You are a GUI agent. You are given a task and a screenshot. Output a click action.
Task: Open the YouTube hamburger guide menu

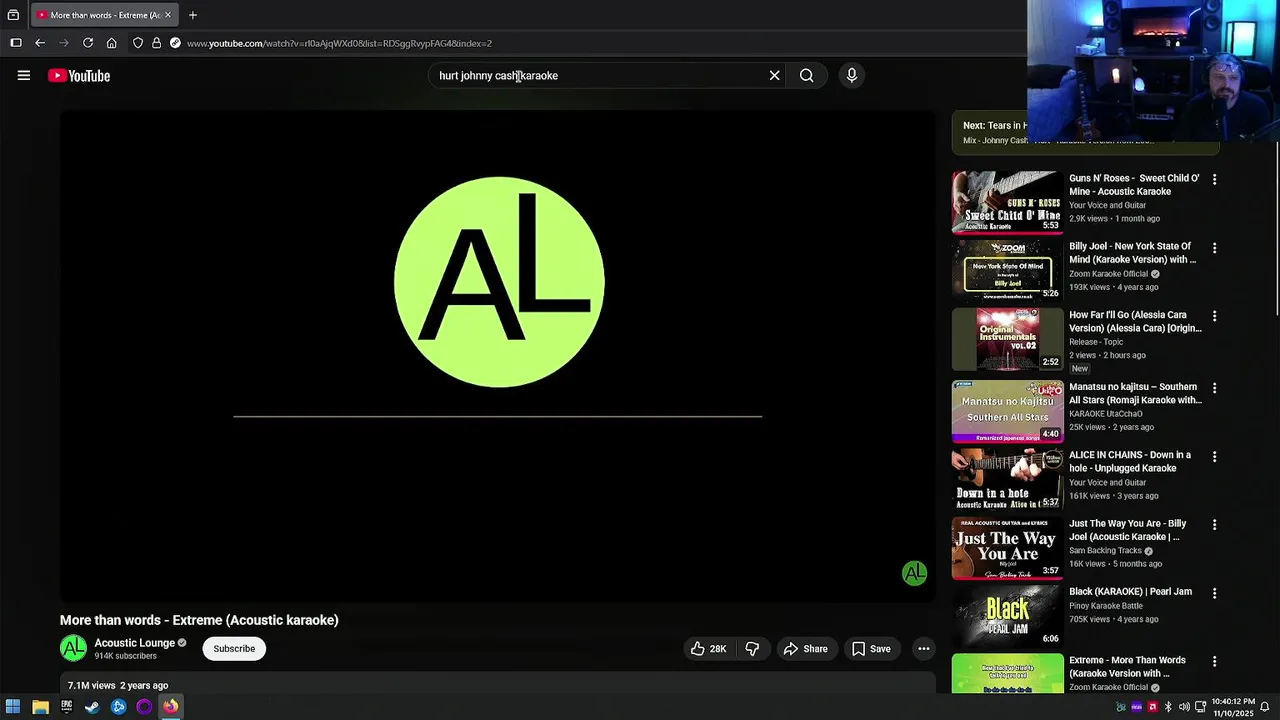tap(24, 75)
